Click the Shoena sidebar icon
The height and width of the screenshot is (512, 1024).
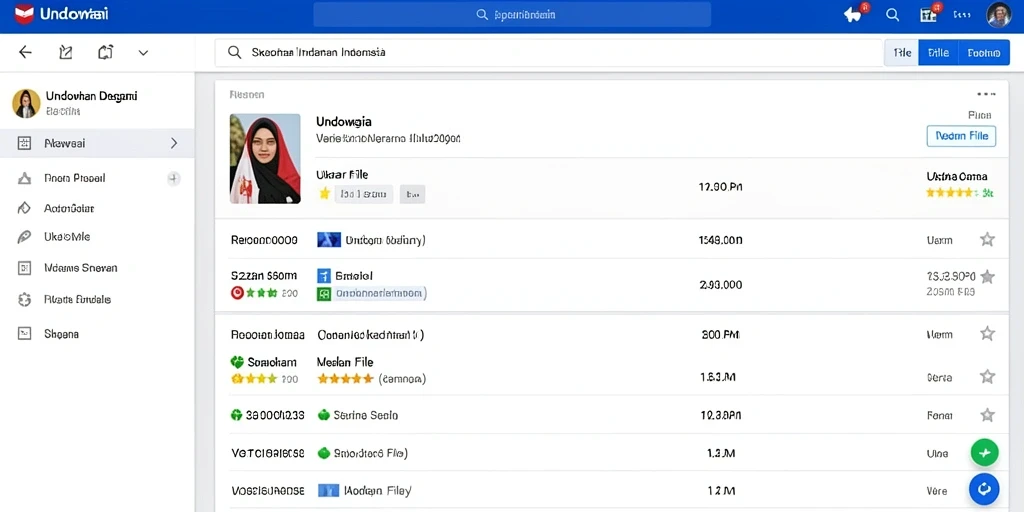(24, 334)
